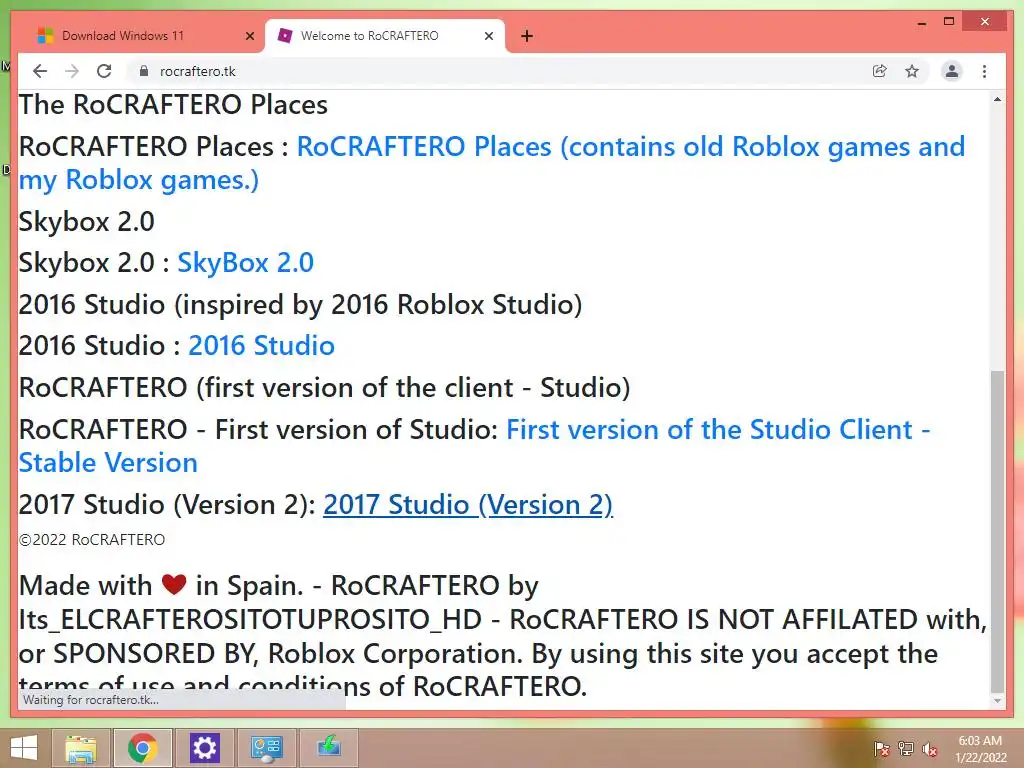
Task: Share this page using the share icon
Action: 880,71
